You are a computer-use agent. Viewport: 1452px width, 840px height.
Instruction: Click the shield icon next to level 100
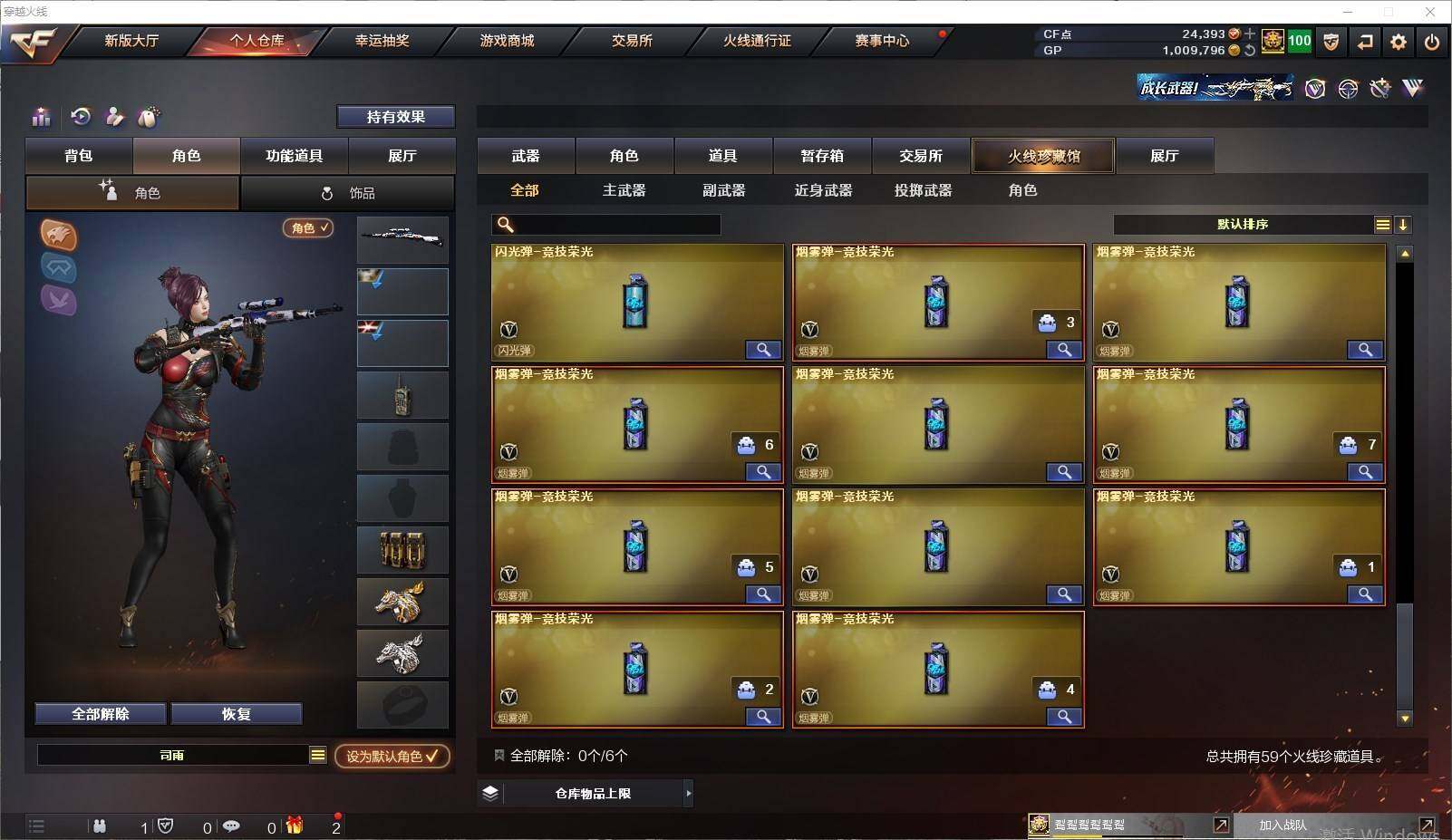pos(1331,42)
